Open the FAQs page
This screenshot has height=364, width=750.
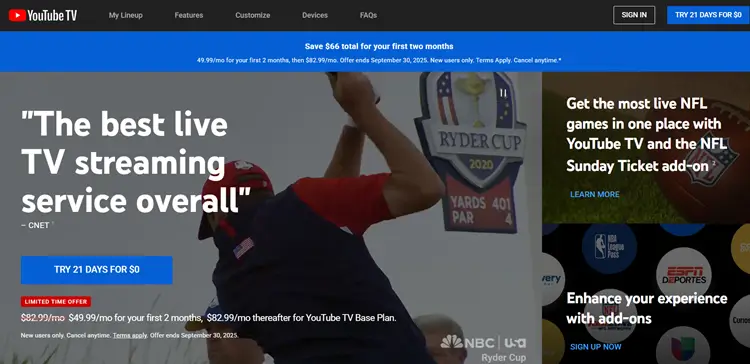(x=368, y=15)
